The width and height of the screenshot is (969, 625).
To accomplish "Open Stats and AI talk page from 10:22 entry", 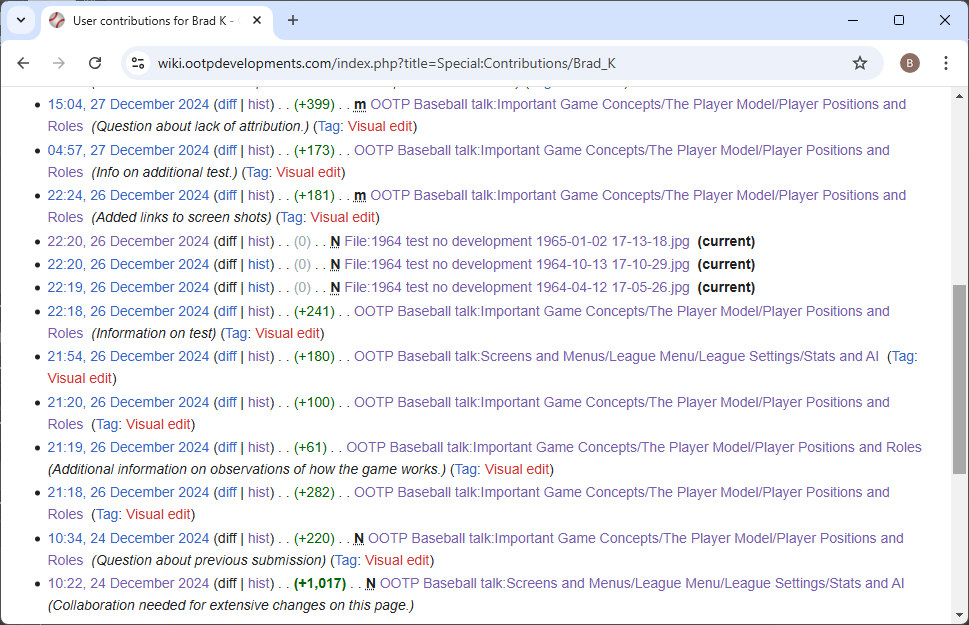I will [x=641, y=584].
